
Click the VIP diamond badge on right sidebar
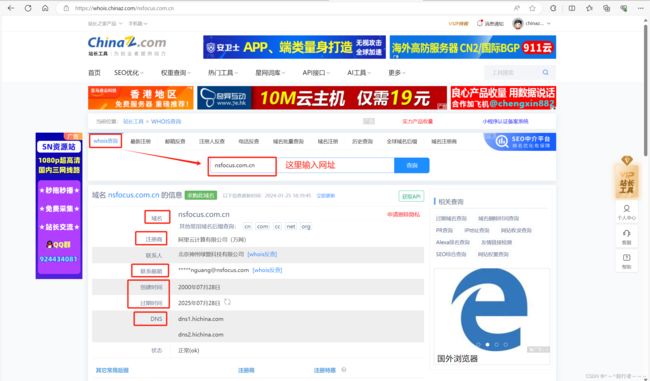pos(626,160)
